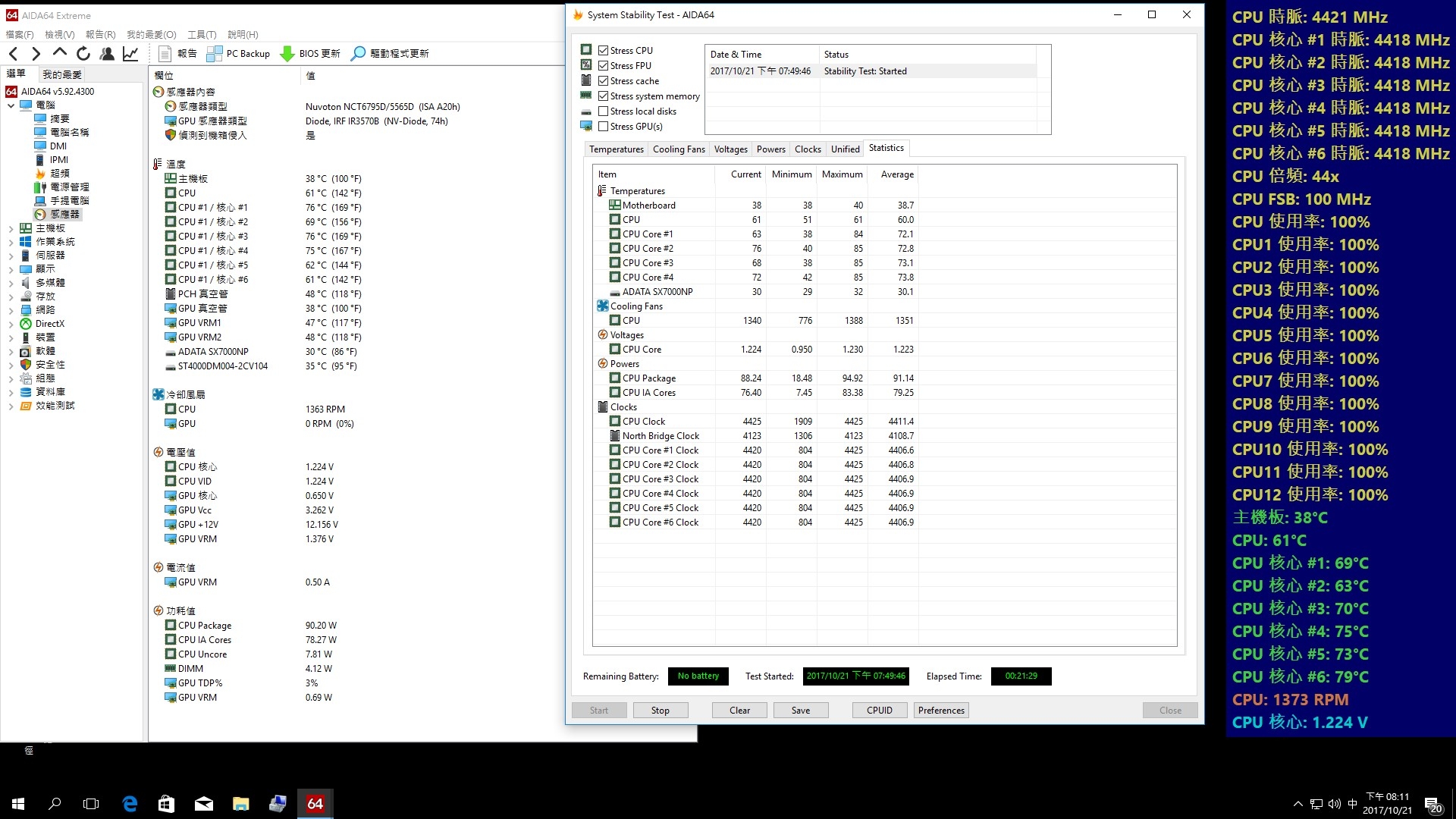The width and height of the screenshot is (1456, 819).
Task: Expand the DirectX tree node
Action: 11,324
